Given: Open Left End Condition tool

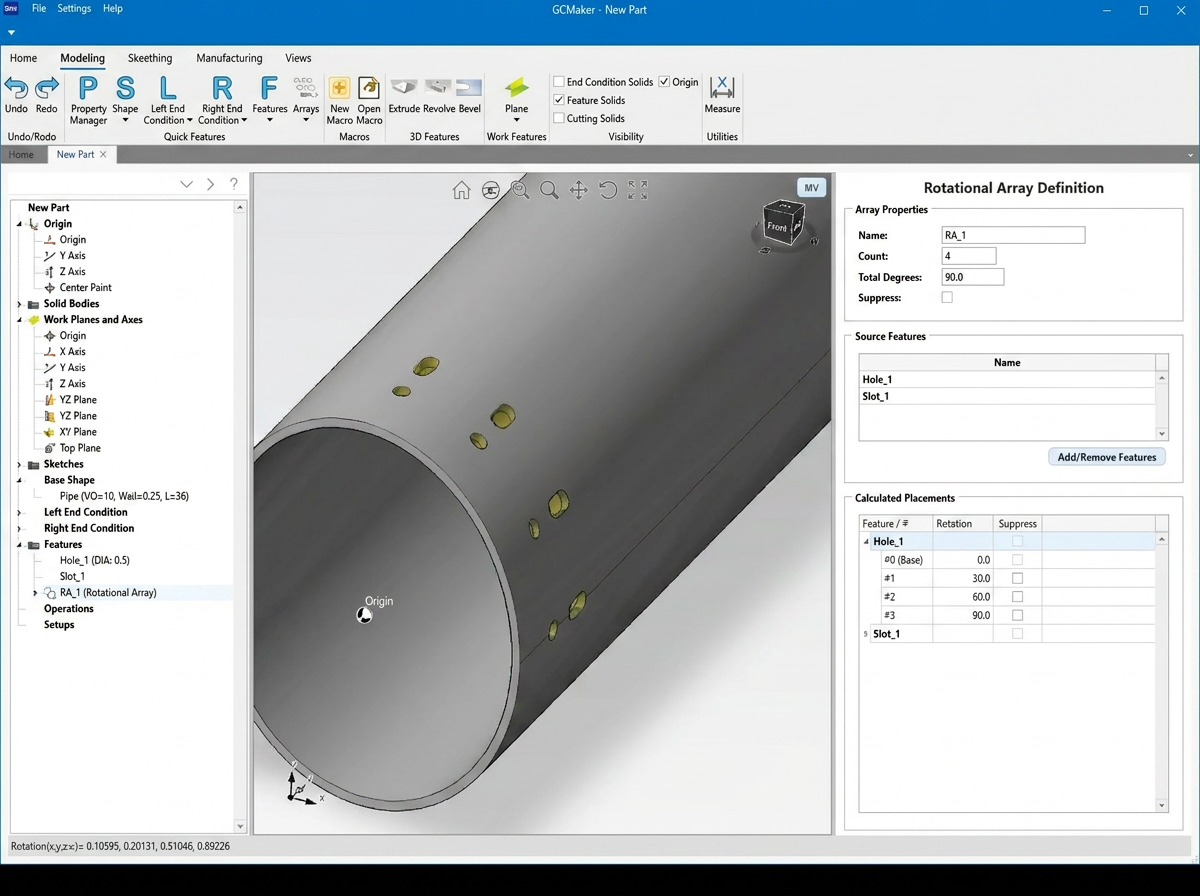Looking at the screenshot, I should point(168,99).
